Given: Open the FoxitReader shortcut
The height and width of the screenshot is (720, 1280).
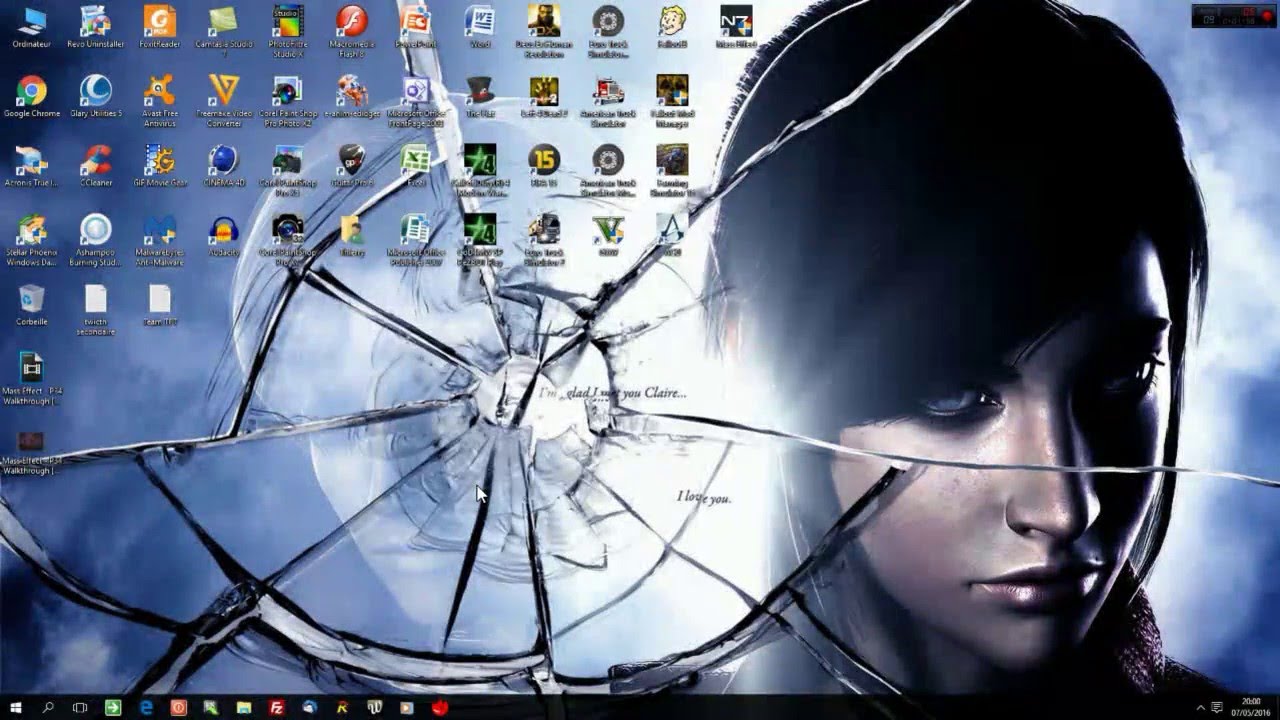Looking at the screenshot, I should coord(160,27).
